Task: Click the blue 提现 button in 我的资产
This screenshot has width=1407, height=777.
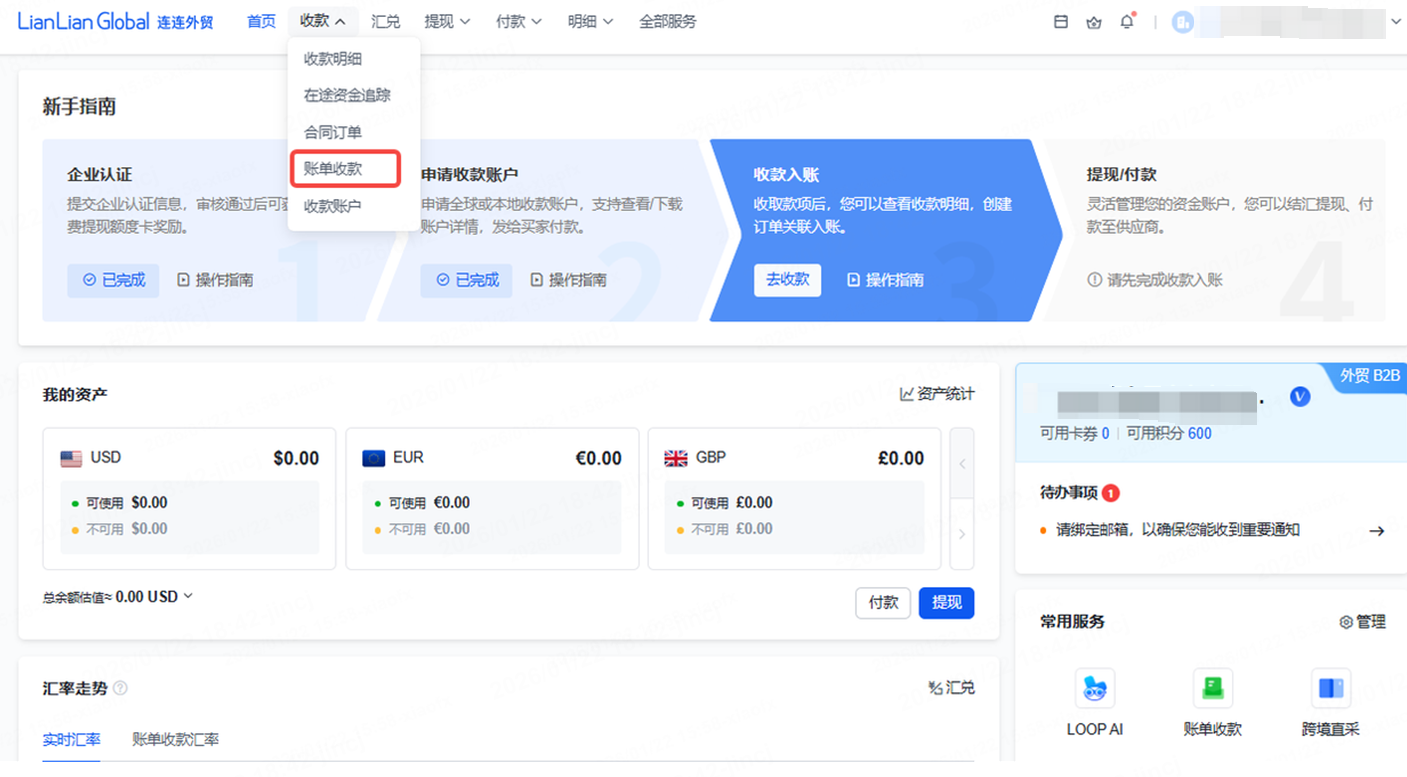Action: click(x=946, y=603)
